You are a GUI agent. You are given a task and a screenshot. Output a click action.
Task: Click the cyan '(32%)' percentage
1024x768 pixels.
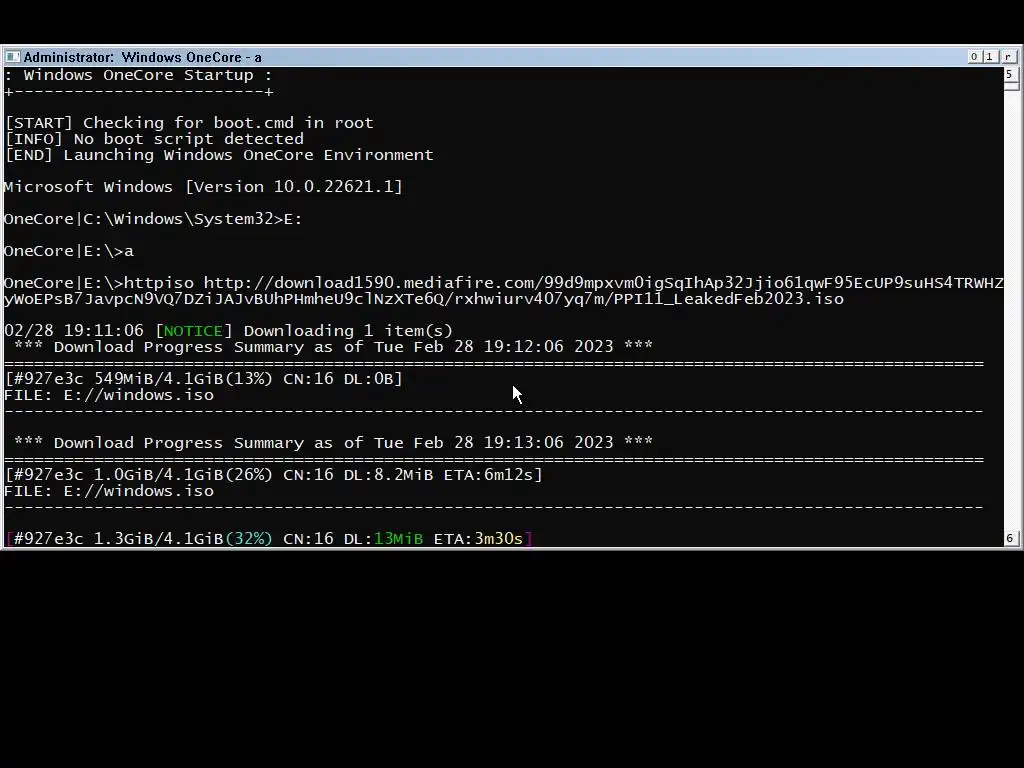pyautogui.click(x=249, y=539)
